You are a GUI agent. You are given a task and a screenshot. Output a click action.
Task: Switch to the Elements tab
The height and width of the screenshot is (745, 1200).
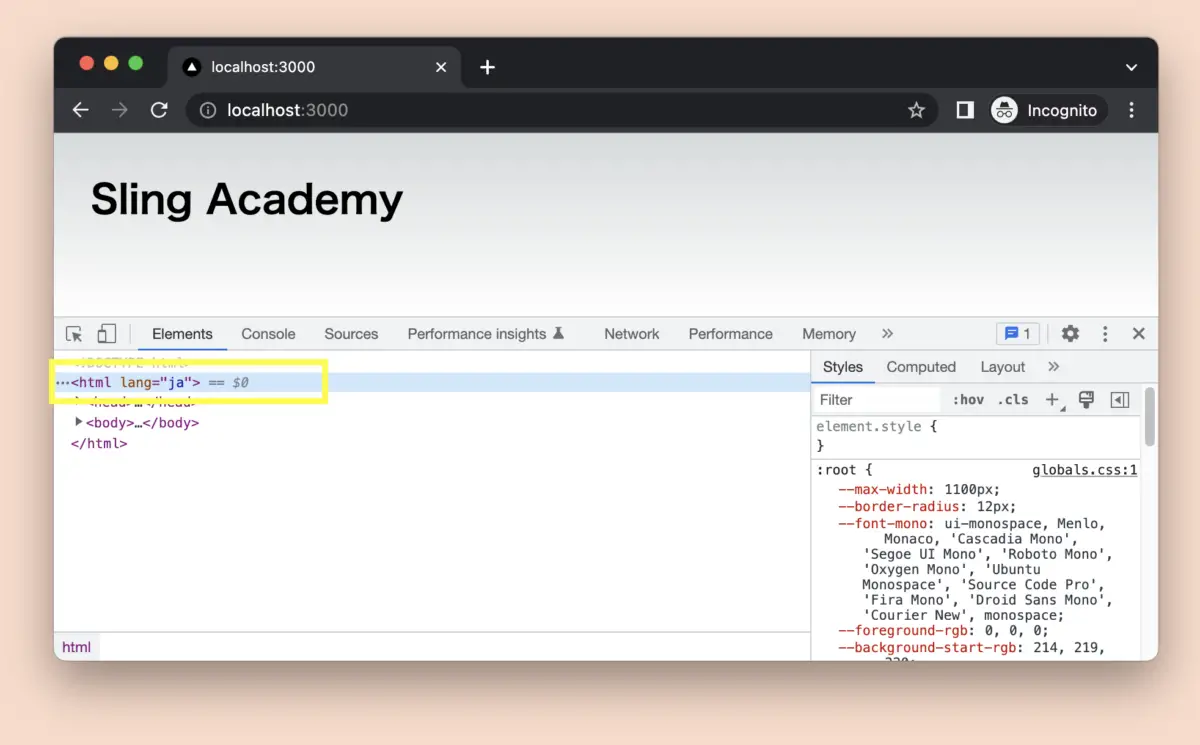182,334
